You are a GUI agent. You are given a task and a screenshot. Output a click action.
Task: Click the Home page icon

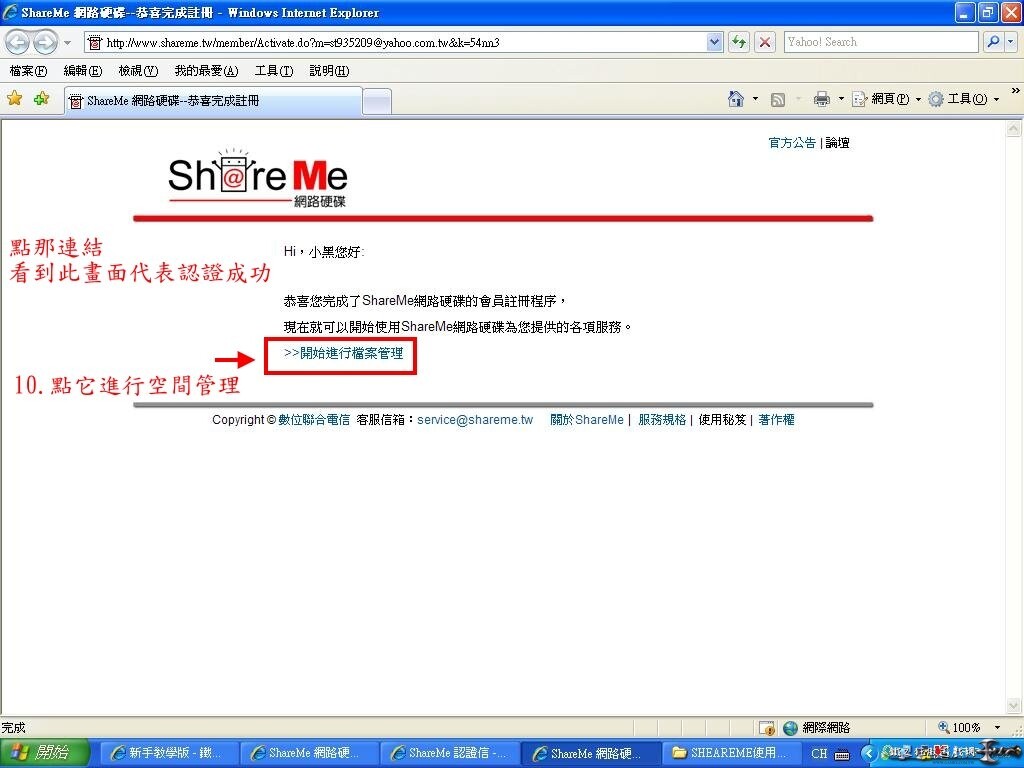pyautogui.click(x=736, y=99)
